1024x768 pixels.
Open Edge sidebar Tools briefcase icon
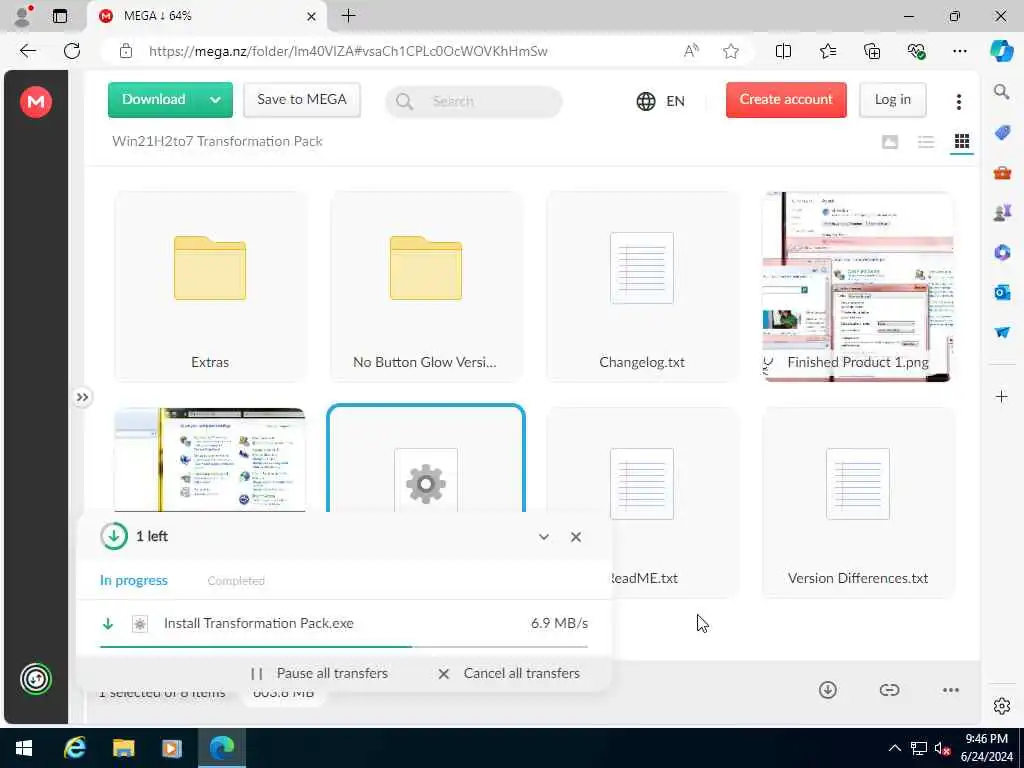1002,173
